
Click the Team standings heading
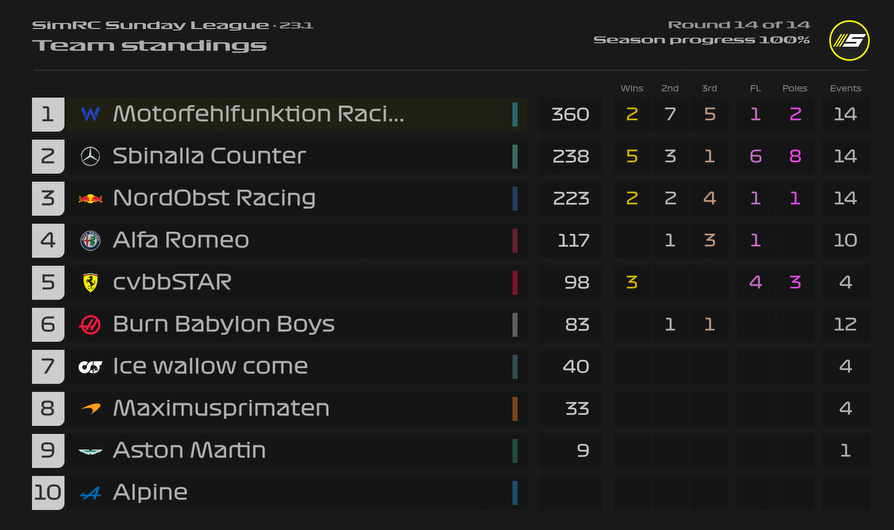pyautogui.click(x=149, y=45)
